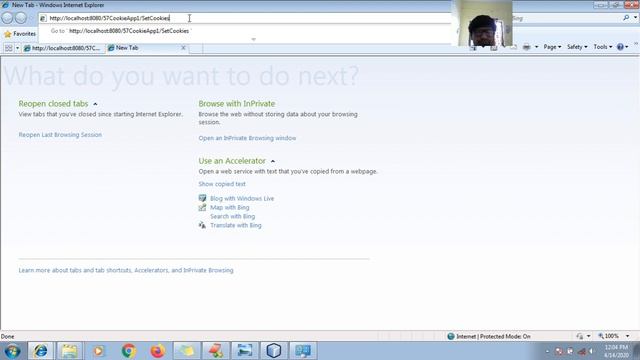Open 'Learn more about tabs and tab shortcuts' link
Image resolution: width=640 pixels, height=360 pixels.
126,270
